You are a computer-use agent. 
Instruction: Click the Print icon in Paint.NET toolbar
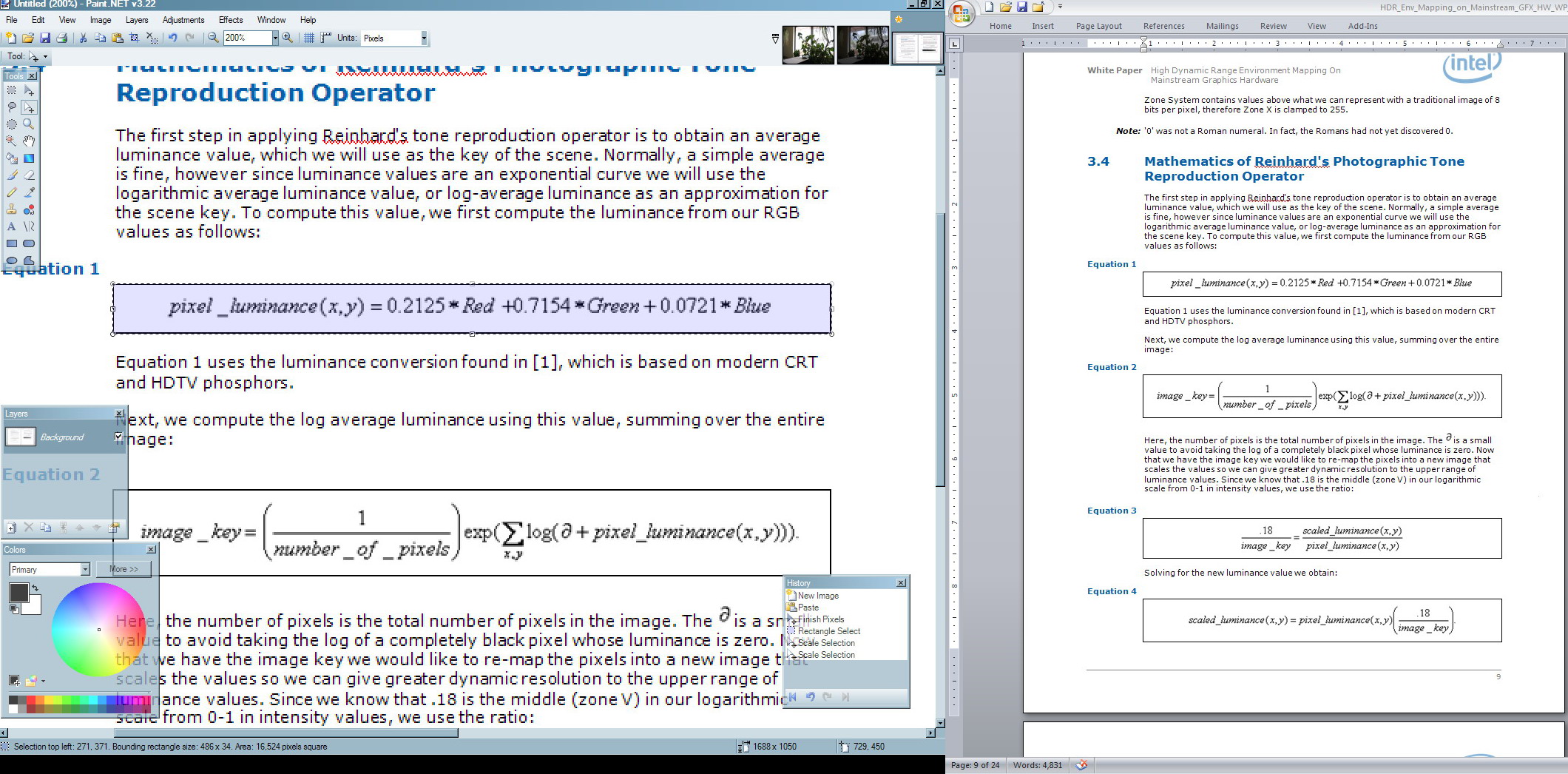[x=62, y=38]
